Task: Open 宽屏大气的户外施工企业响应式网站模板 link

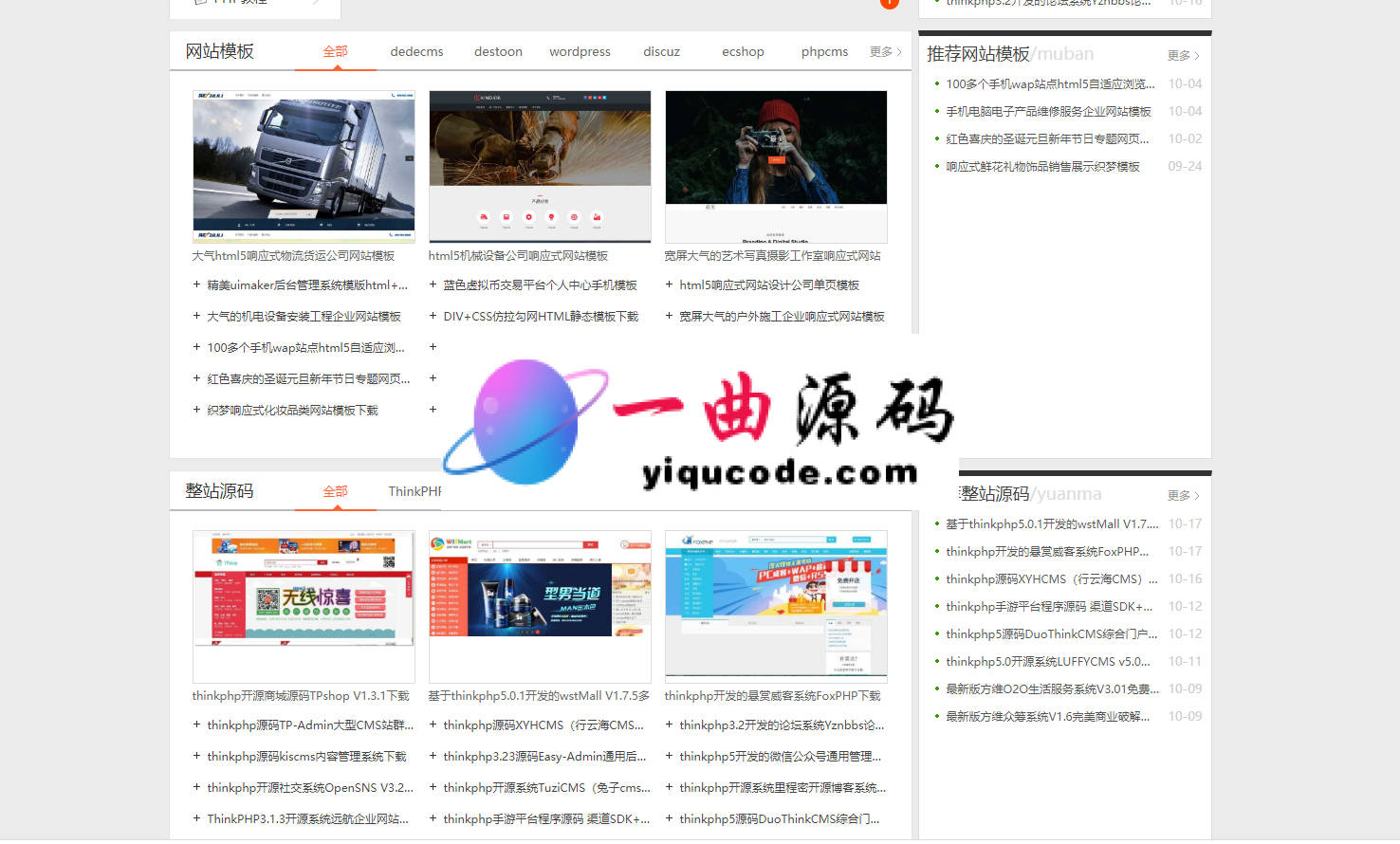Action: point(782,316)
